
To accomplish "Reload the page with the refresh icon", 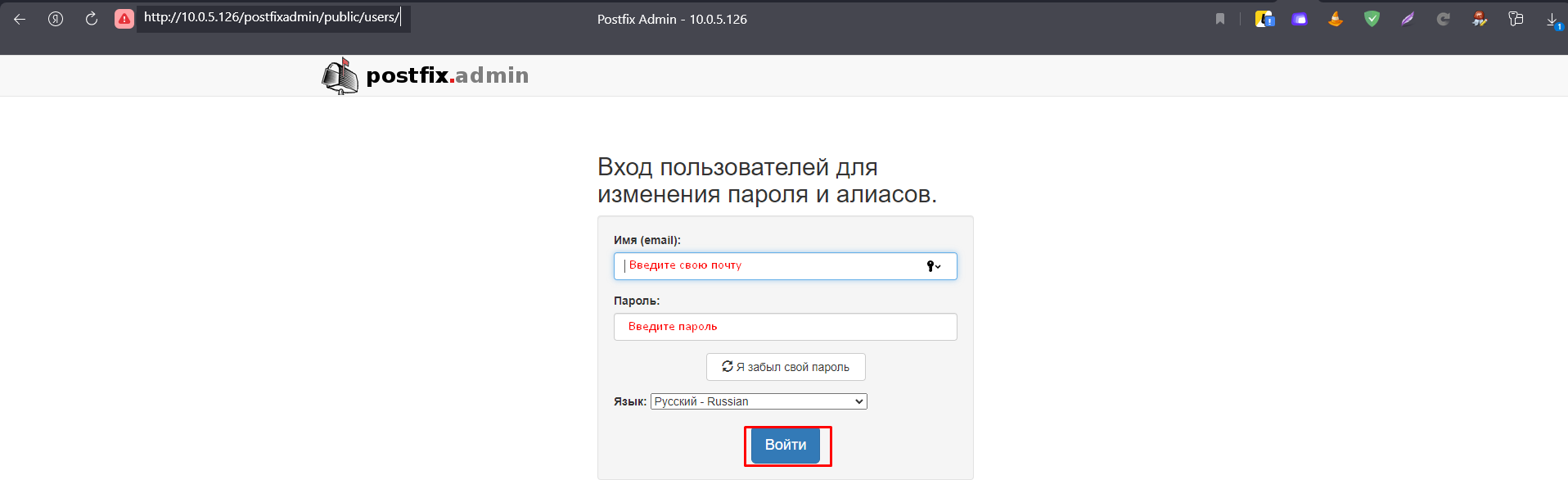I will 92,19.
